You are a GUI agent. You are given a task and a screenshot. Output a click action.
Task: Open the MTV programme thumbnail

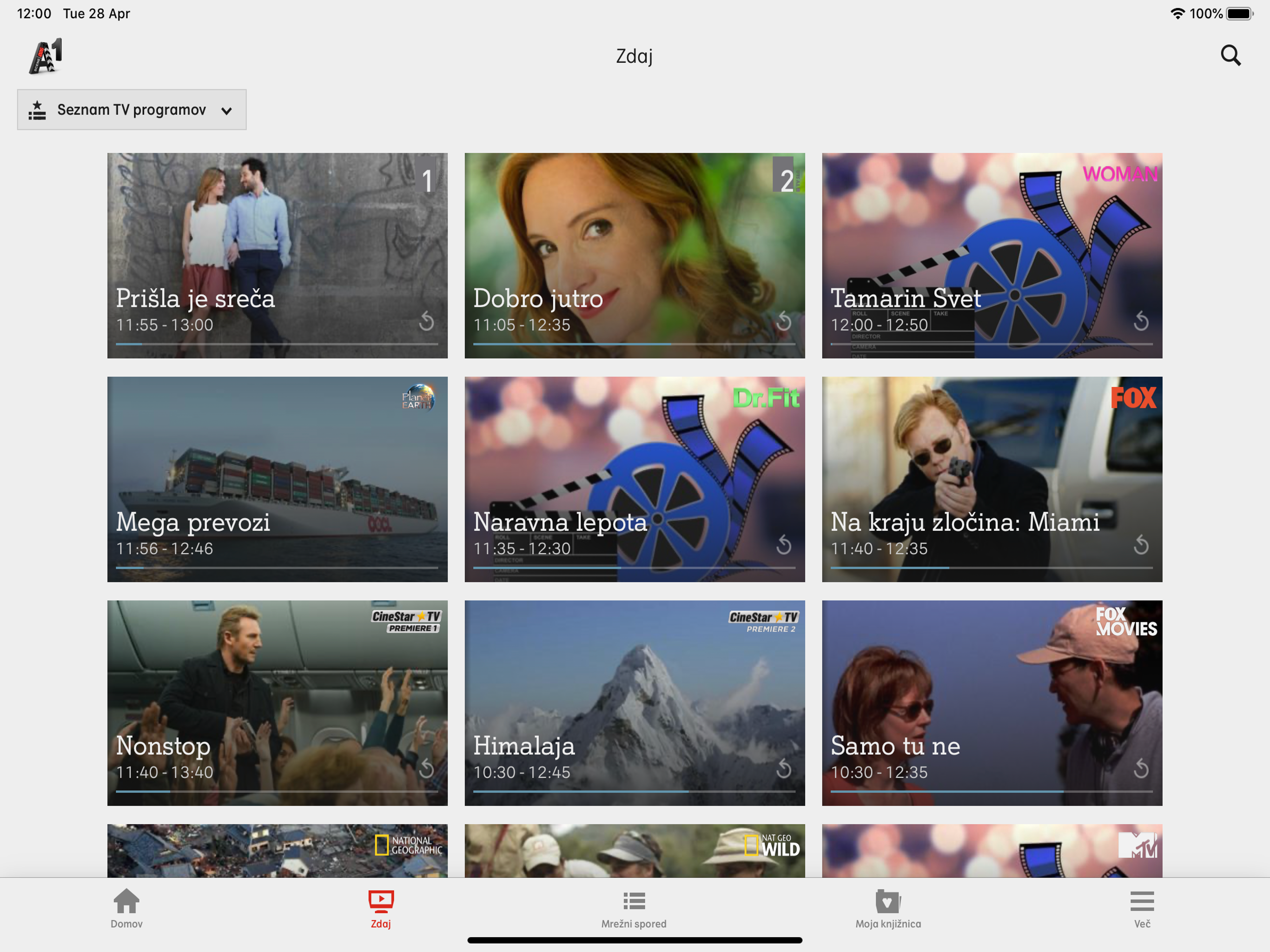pos(992,850)
